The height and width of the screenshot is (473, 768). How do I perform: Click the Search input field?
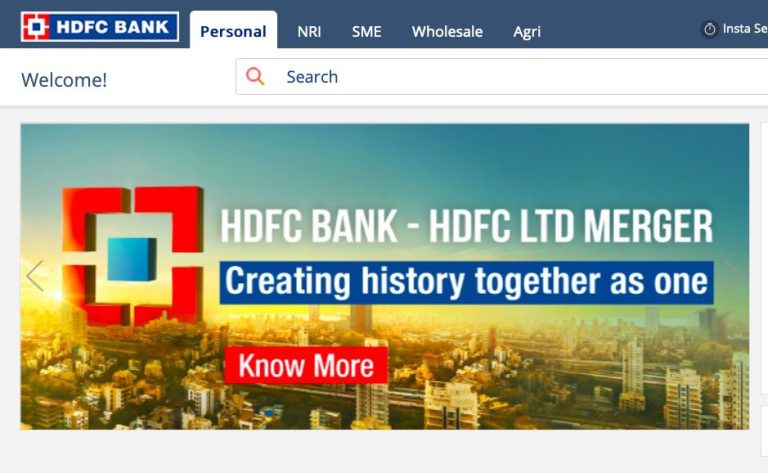[502, 76]
